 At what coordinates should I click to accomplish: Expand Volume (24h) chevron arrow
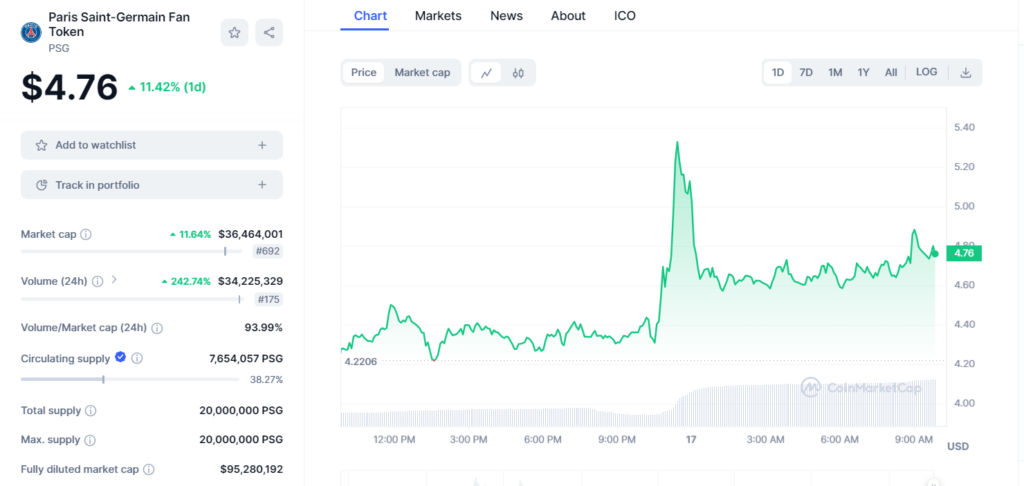pos(114,280)
